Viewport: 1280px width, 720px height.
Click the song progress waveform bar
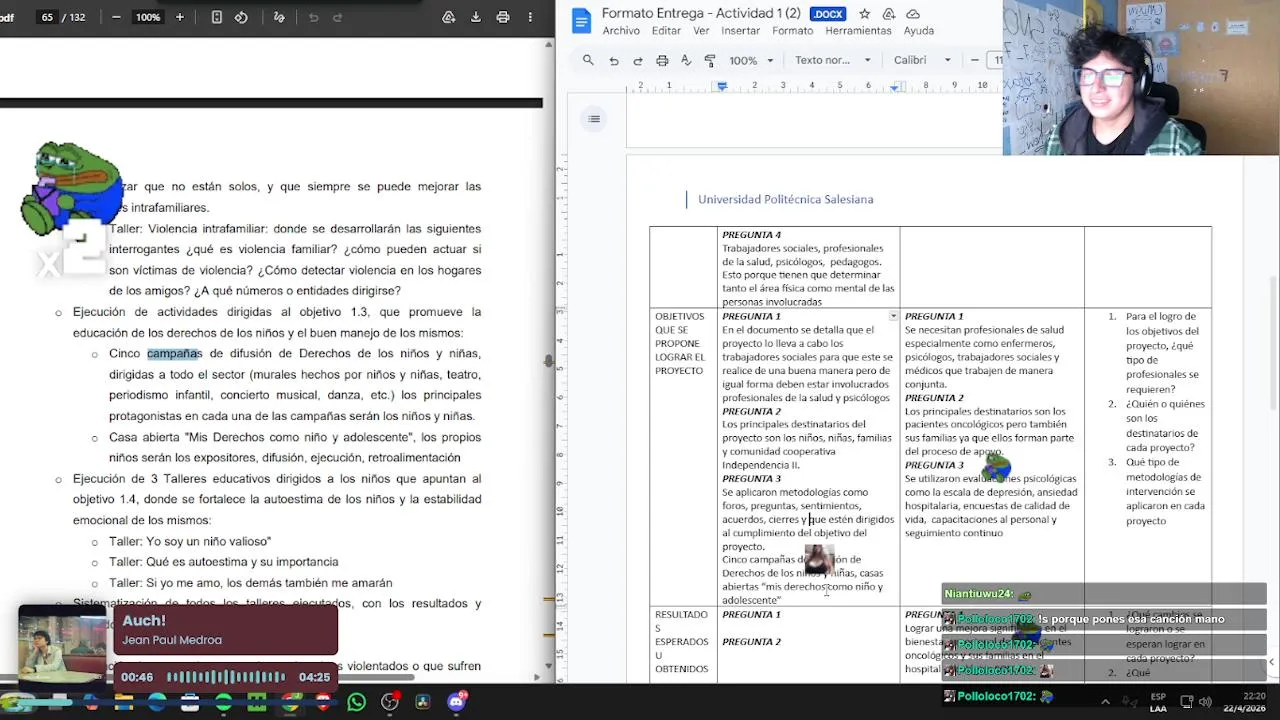click(226, 677)
